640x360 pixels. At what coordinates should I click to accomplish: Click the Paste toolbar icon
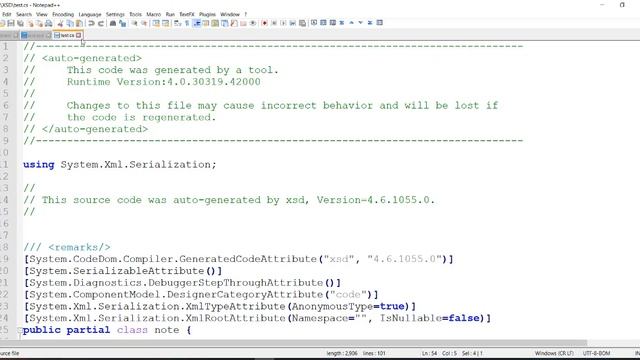pyautogui.click(x=79, y=23)
